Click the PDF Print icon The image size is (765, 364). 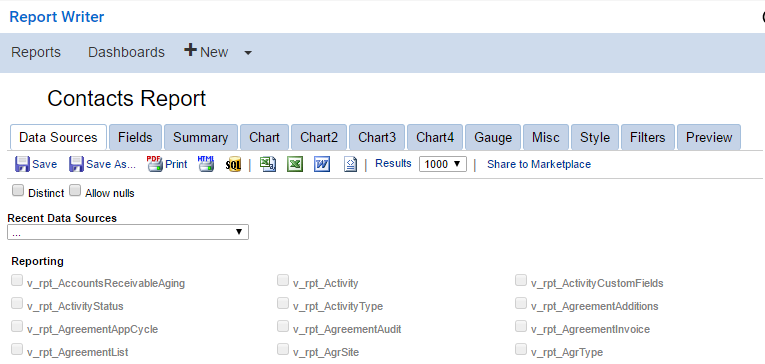(155, 164)
